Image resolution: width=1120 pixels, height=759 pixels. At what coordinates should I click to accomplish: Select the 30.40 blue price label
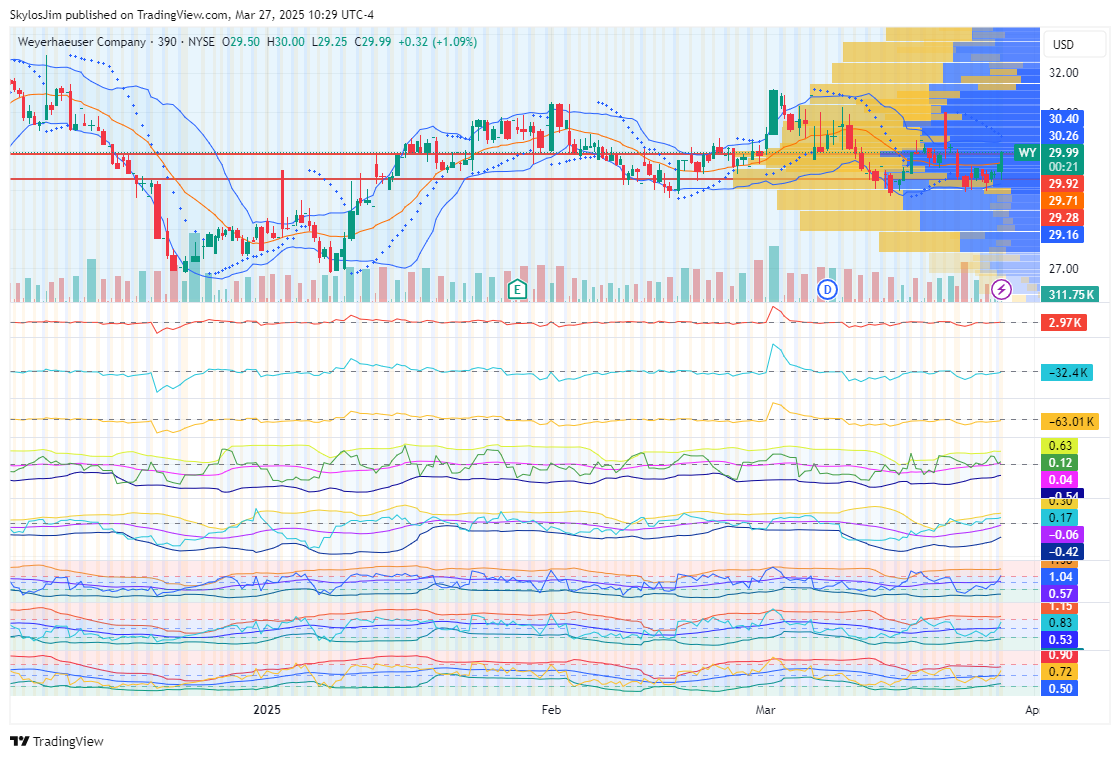tap(1063, 119)
